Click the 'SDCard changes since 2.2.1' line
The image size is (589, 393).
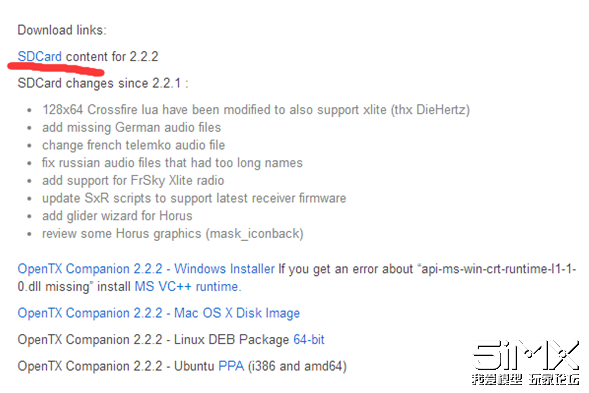[103, 83]
